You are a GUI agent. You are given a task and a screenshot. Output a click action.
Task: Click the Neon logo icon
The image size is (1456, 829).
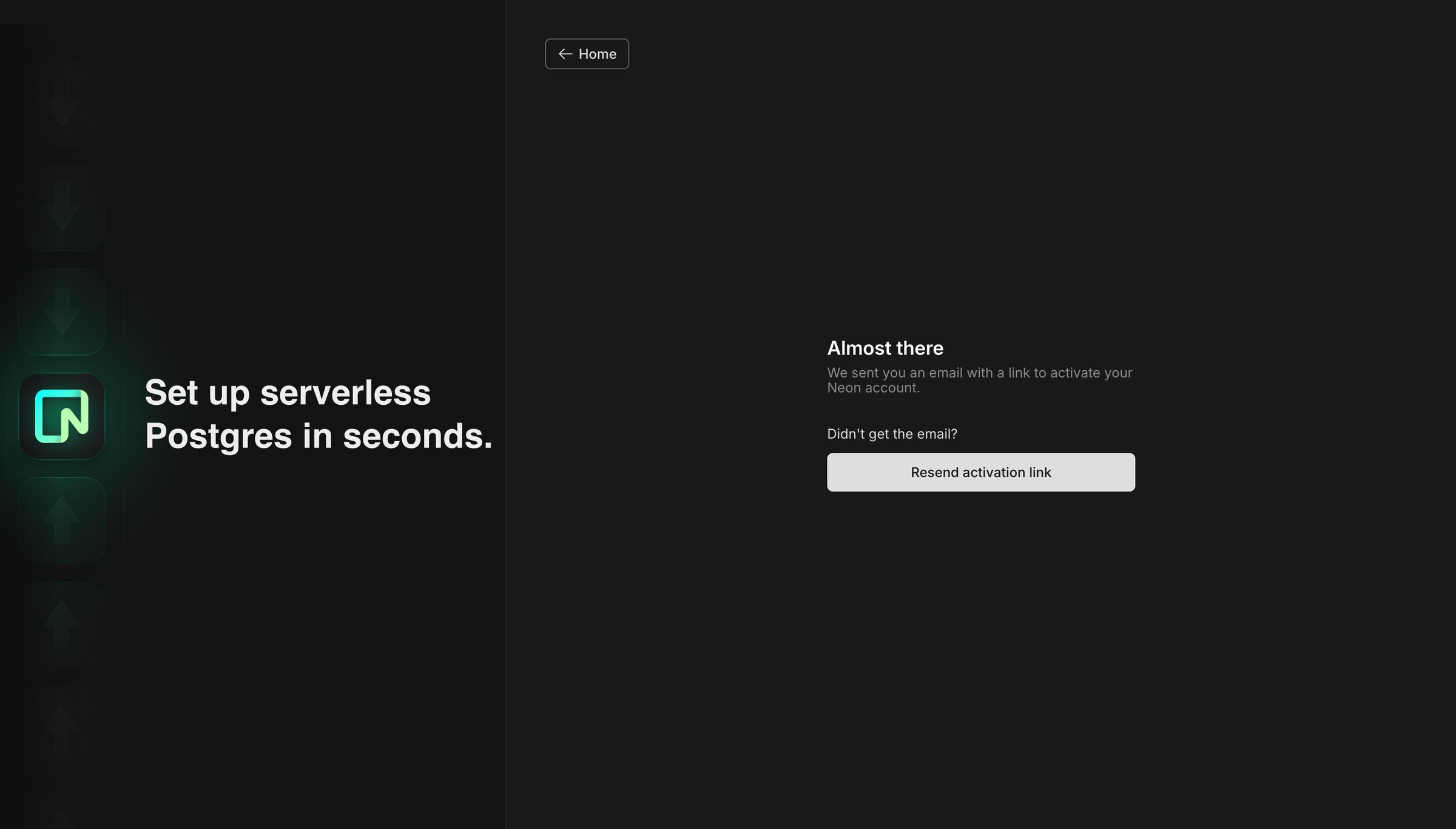point(61,416)
